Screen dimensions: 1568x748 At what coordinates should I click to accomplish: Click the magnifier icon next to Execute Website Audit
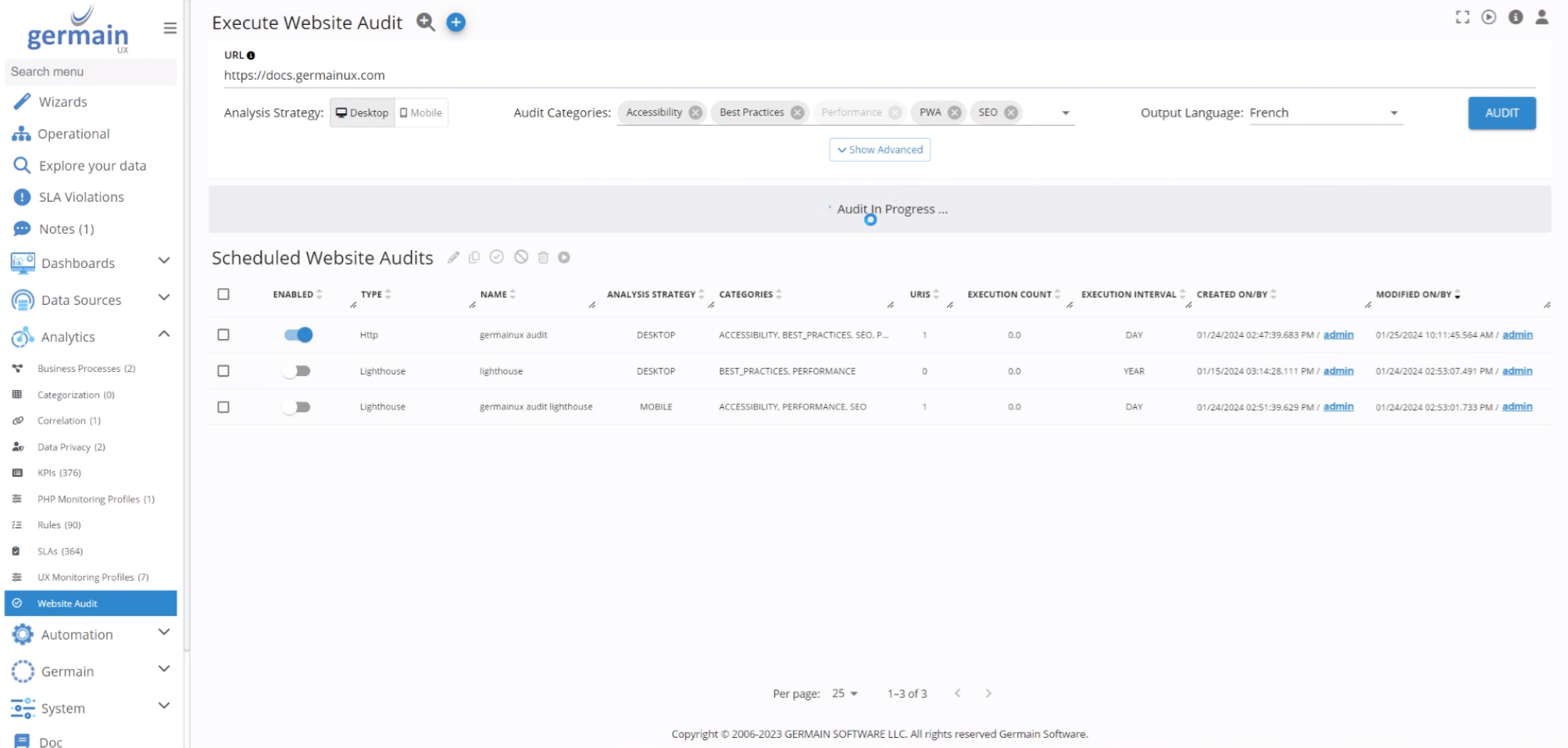click(426, 23)
